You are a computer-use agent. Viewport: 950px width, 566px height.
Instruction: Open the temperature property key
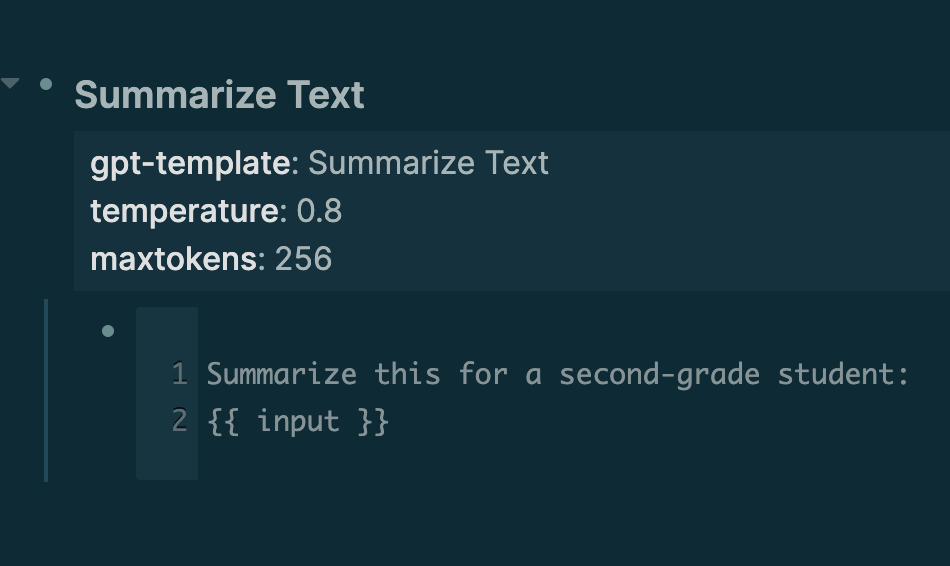(x=184, y=211)
